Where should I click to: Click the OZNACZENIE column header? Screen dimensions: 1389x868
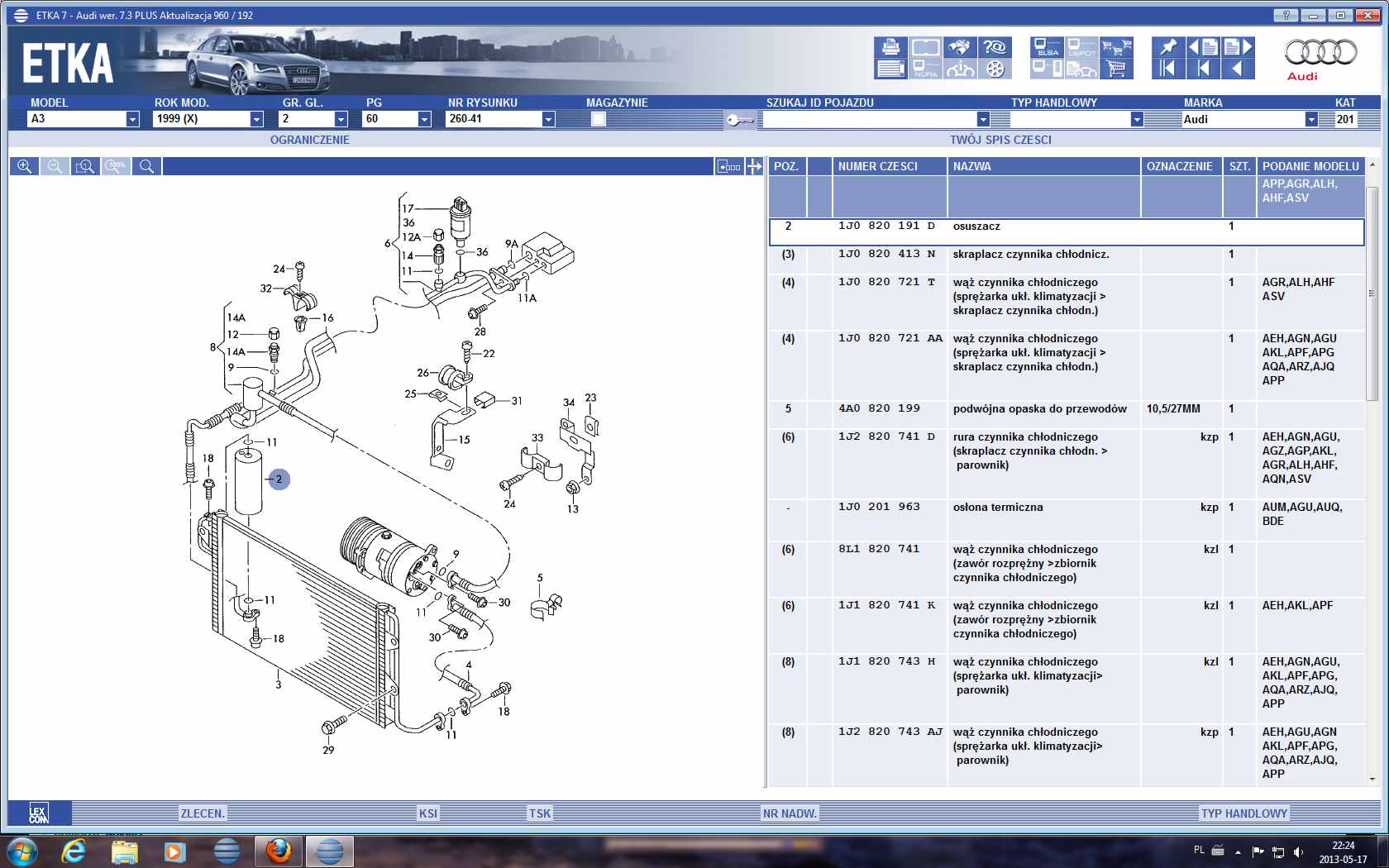pos(1181,166)
